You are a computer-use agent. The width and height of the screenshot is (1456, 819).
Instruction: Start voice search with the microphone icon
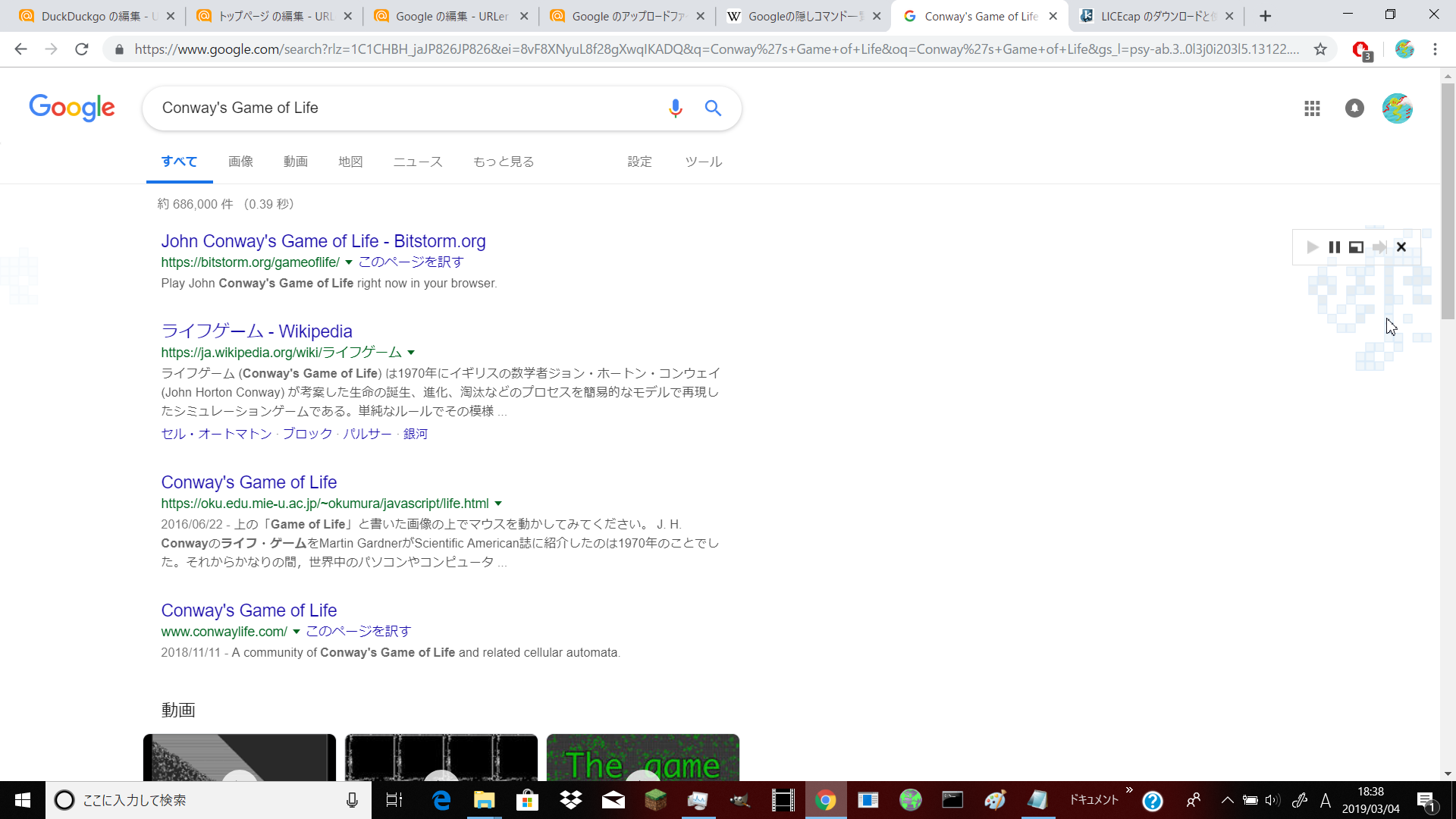point(675,108)
